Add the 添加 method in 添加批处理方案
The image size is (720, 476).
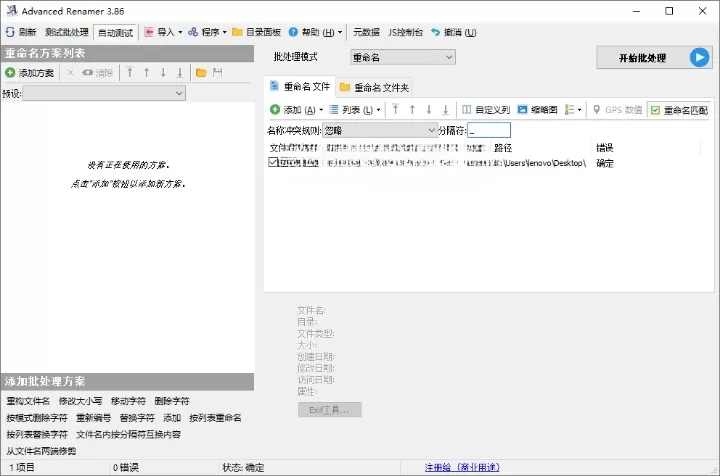click(x=172, y=418)
